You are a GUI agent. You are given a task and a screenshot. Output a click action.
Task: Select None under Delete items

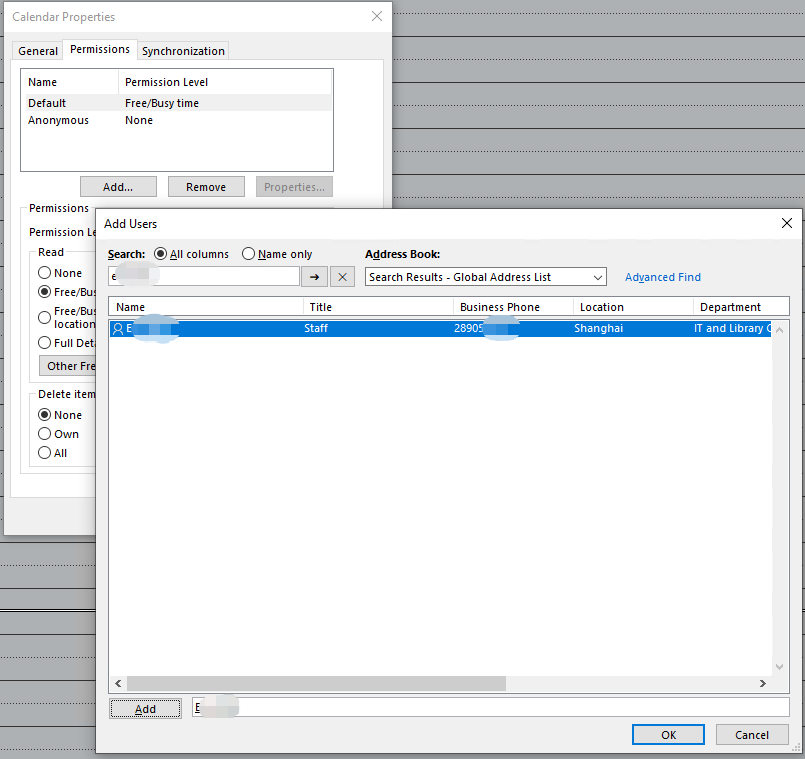(x=45, y=415)
